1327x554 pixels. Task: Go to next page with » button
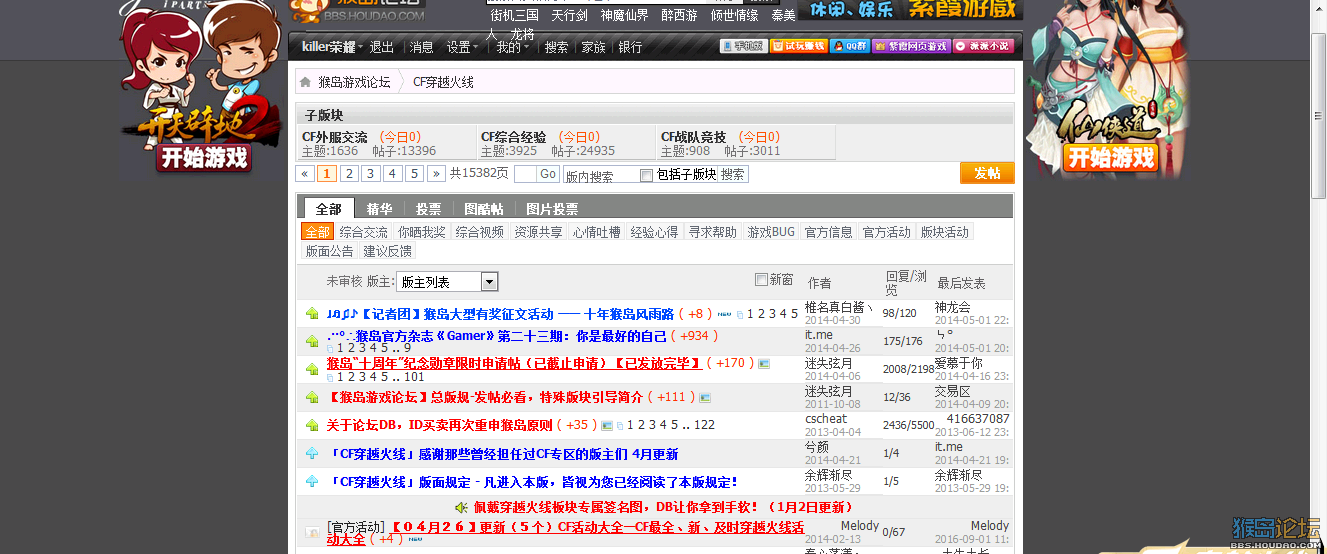pyautogui.click(x=436, y=173)
